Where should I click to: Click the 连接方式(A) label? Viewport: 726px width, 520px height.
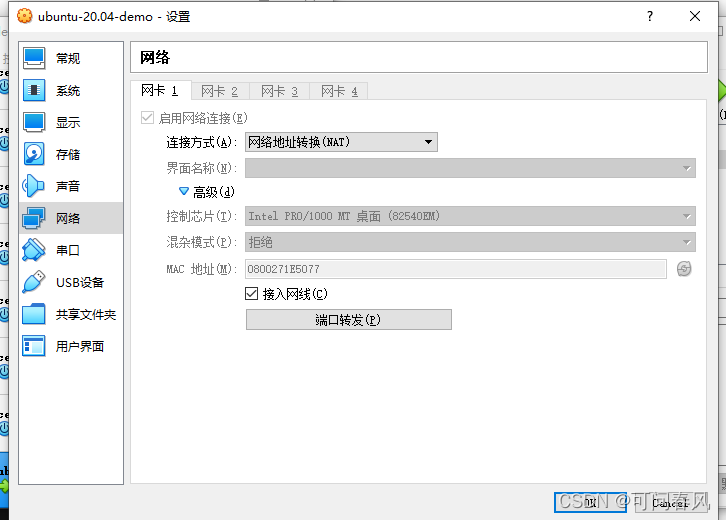(x=202, y=142)
